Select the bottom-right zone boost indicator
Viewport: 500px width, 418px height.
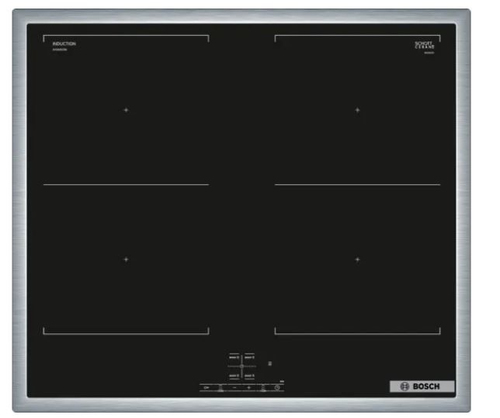tap(249, 376)
